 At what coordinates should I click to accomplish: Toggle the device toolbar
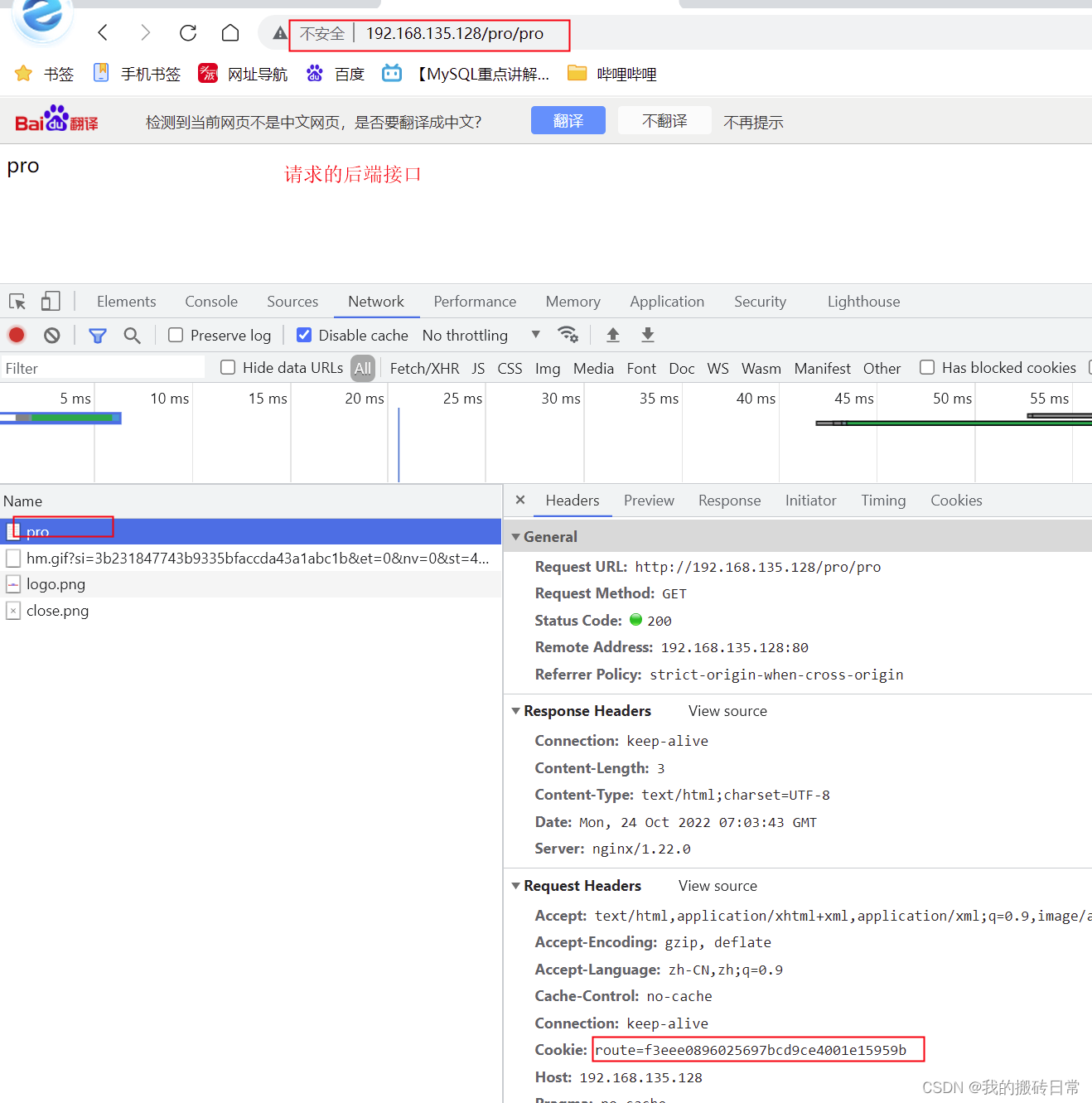point(50,301)
